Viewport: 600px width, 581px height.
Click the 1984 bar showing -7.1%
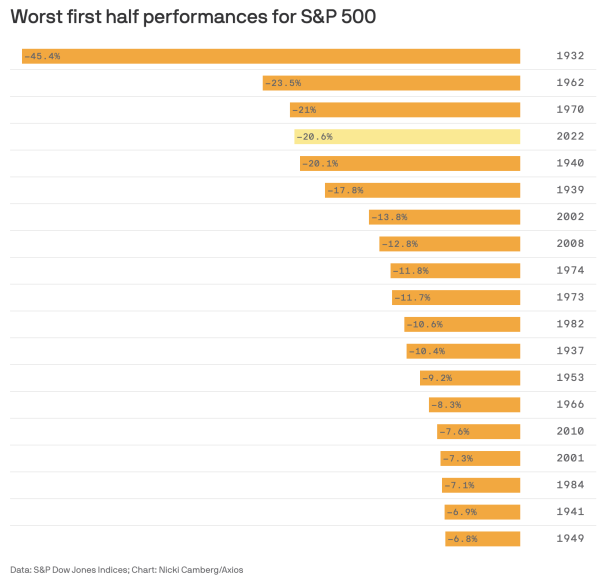tap(481, 485)
